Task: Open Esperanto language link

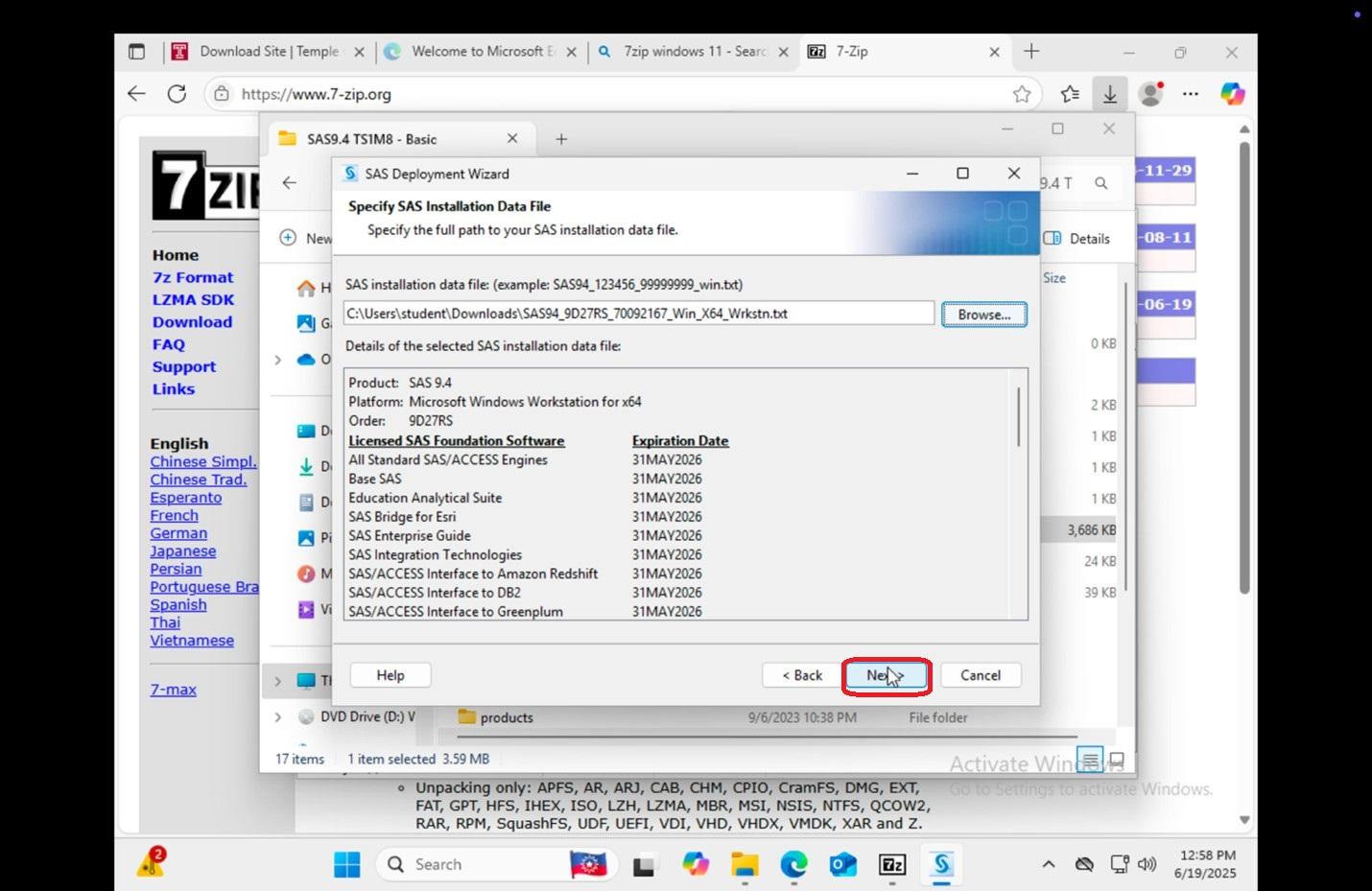Action: (x=186, y=498)
